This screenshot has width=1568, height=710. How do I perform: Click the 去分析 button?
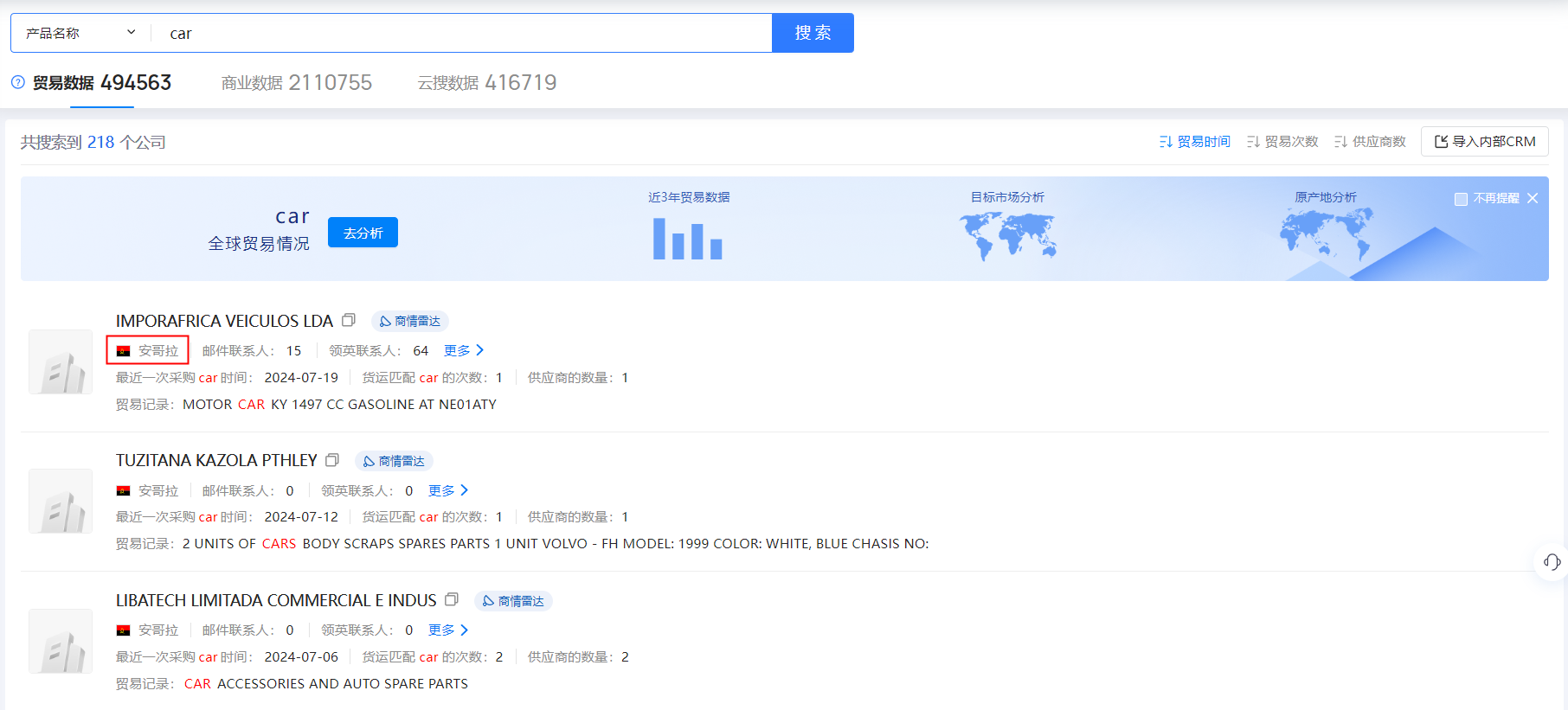pos(363,233)
